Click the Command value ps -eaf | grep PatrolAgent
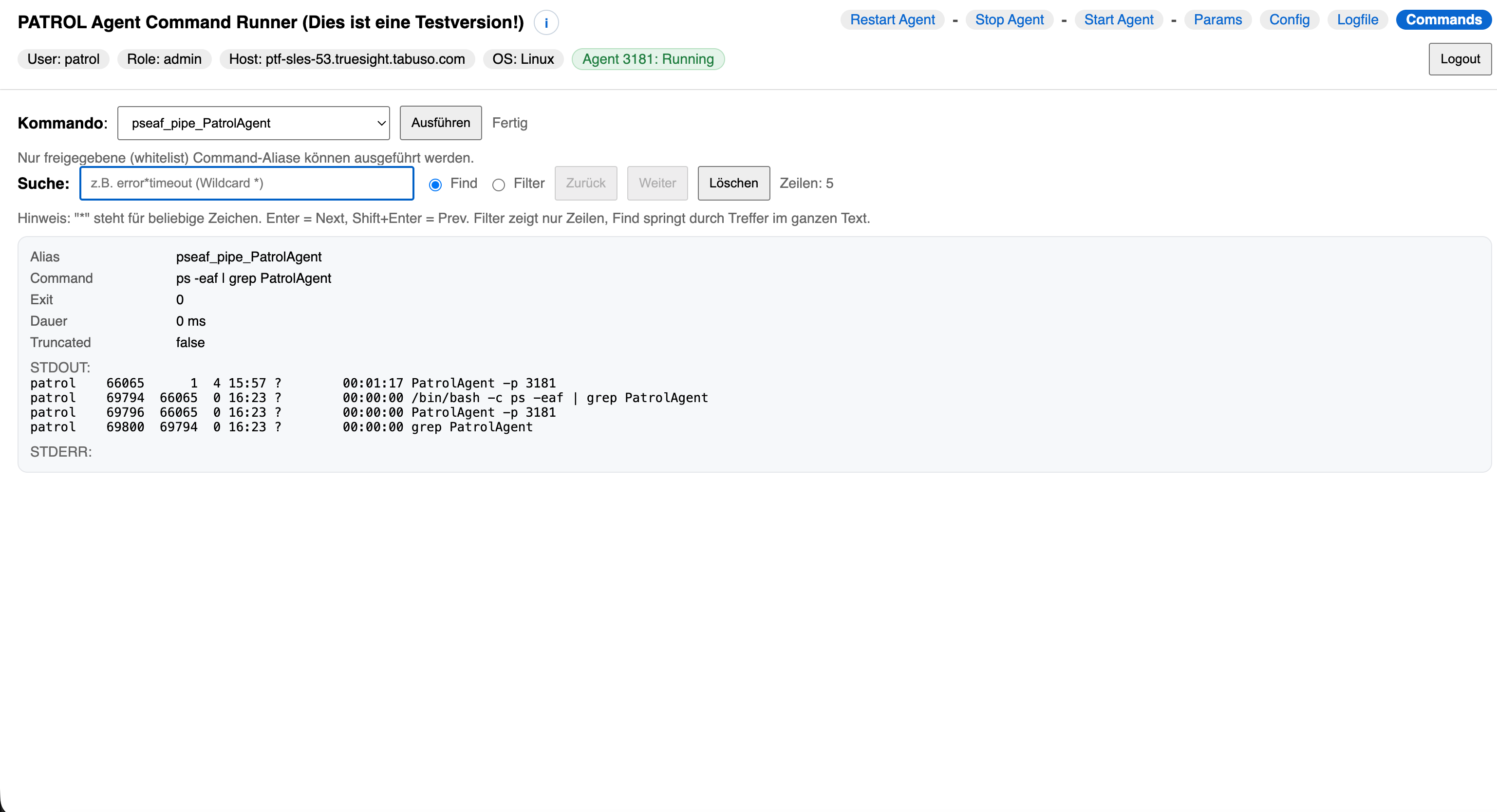This screenshot has height=812, width=1497. pos(253,278)
